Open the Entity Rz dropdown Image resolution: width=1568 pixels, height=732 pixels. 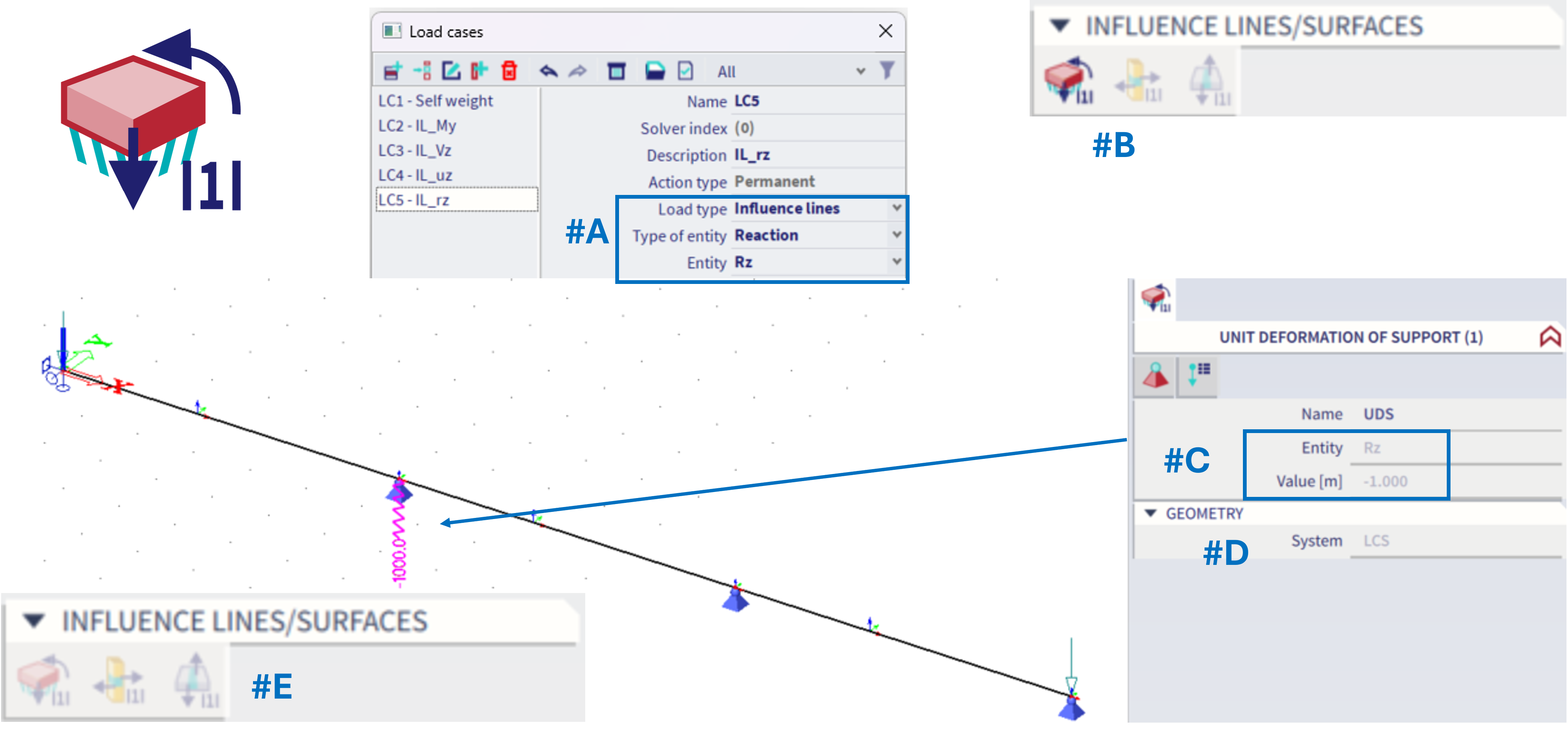(896, 262)
